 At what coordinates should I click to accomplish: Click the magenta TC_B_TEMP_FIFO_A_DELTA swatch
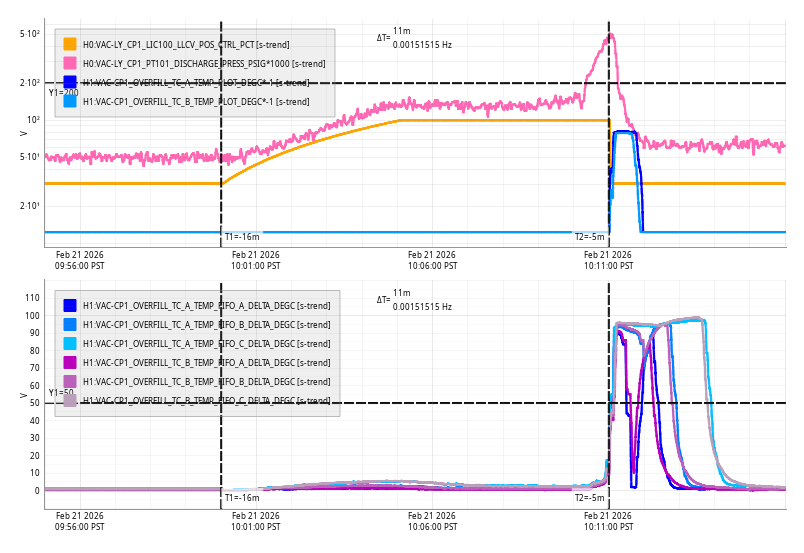tap(70, 362)
